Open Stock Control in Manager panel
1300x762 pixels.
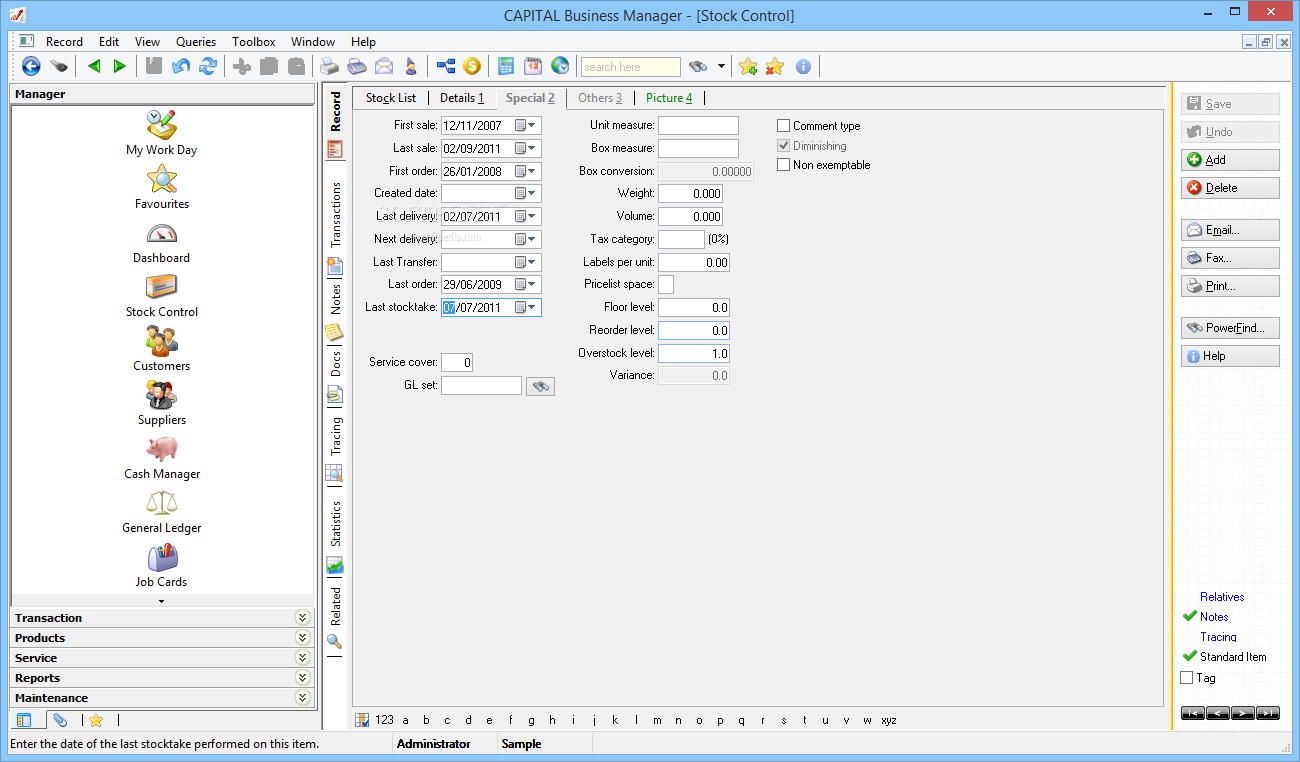[x=161, y=295]
